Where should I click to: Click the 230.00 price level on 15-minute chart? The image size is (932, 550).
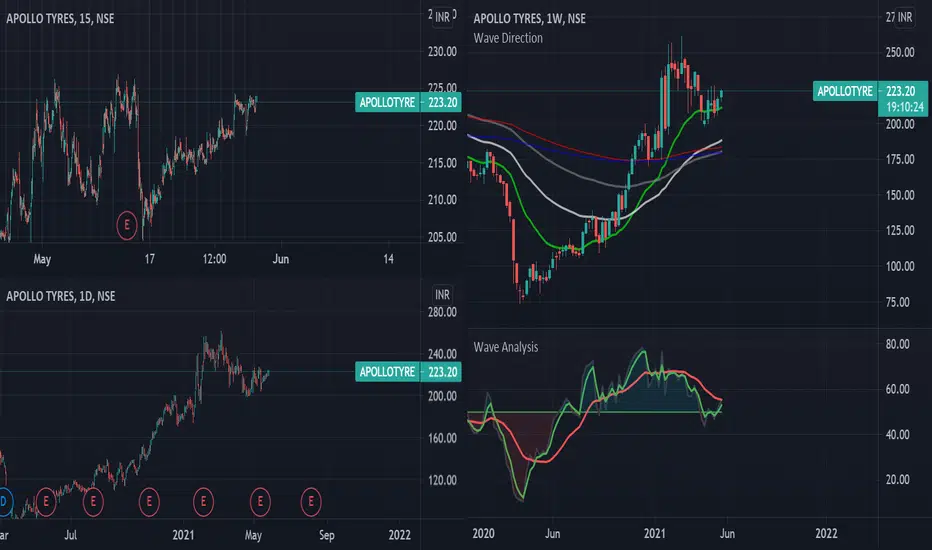(442, 52)
